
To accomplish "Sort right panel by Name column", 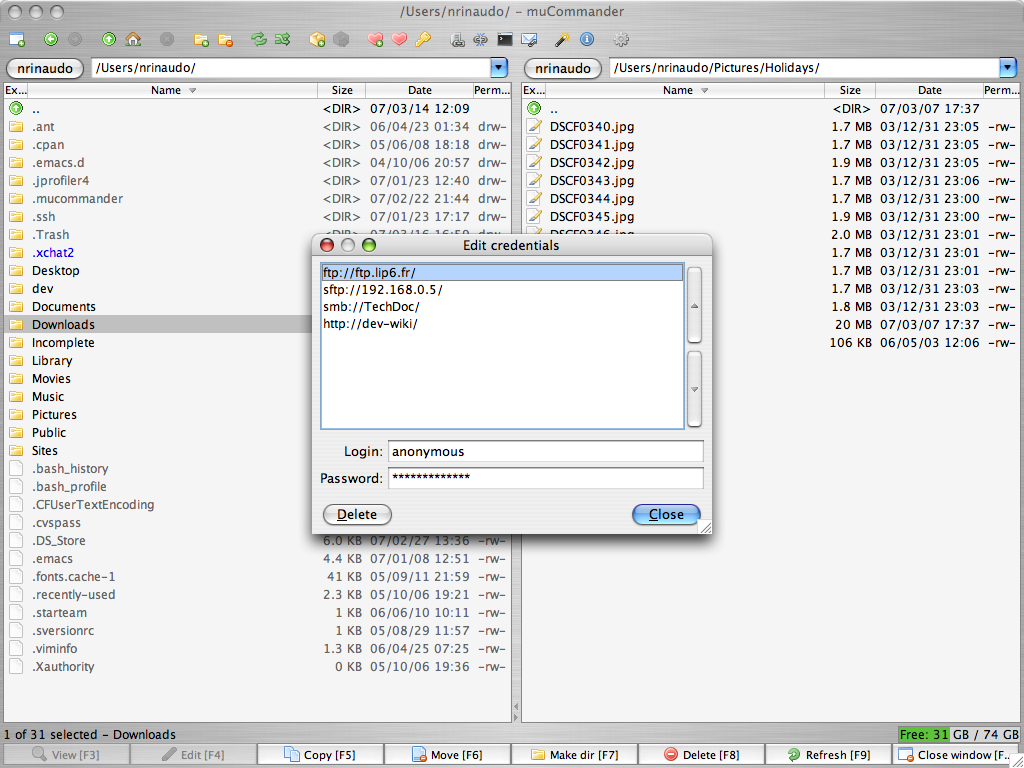I will 685,90.
